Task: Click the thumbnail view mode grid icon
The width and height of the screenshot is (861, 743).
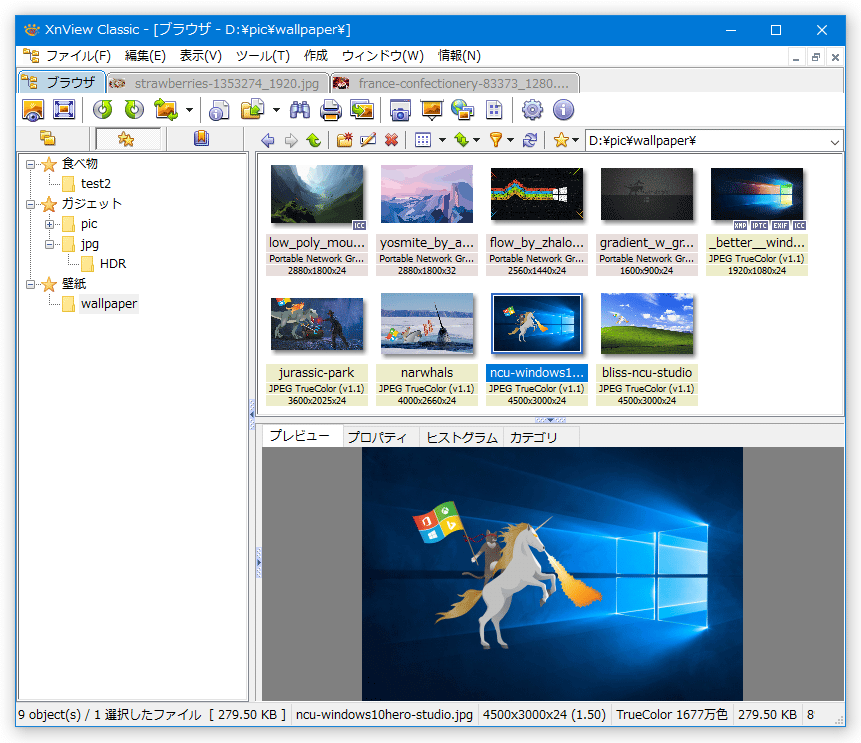Action: click(423, 141)
